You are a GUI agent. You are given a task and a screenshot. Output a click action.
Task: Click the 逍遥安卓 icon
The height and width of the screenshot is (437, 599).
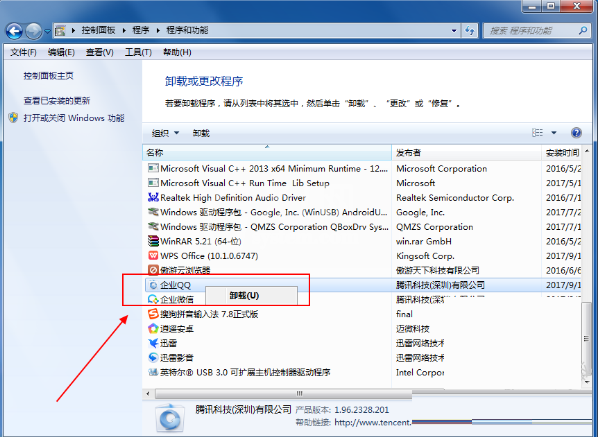pyautogui.click(x=153, y=329)
